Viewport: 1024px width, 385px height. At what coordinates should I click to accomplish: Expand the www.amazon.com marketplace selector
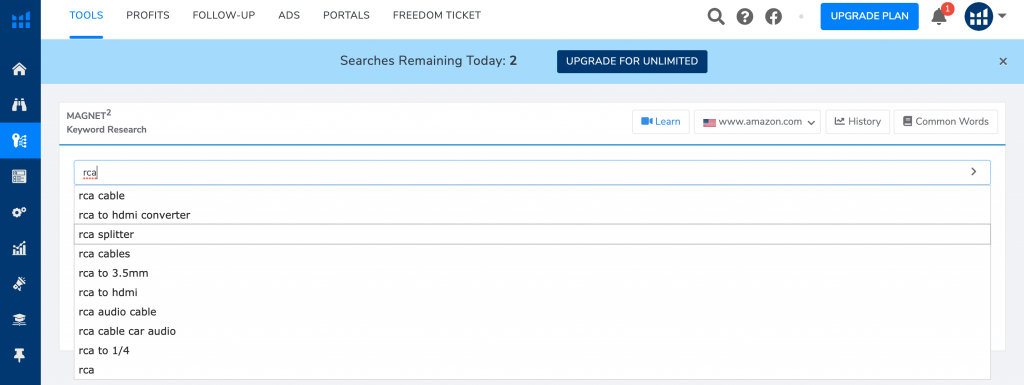point(757,121)
